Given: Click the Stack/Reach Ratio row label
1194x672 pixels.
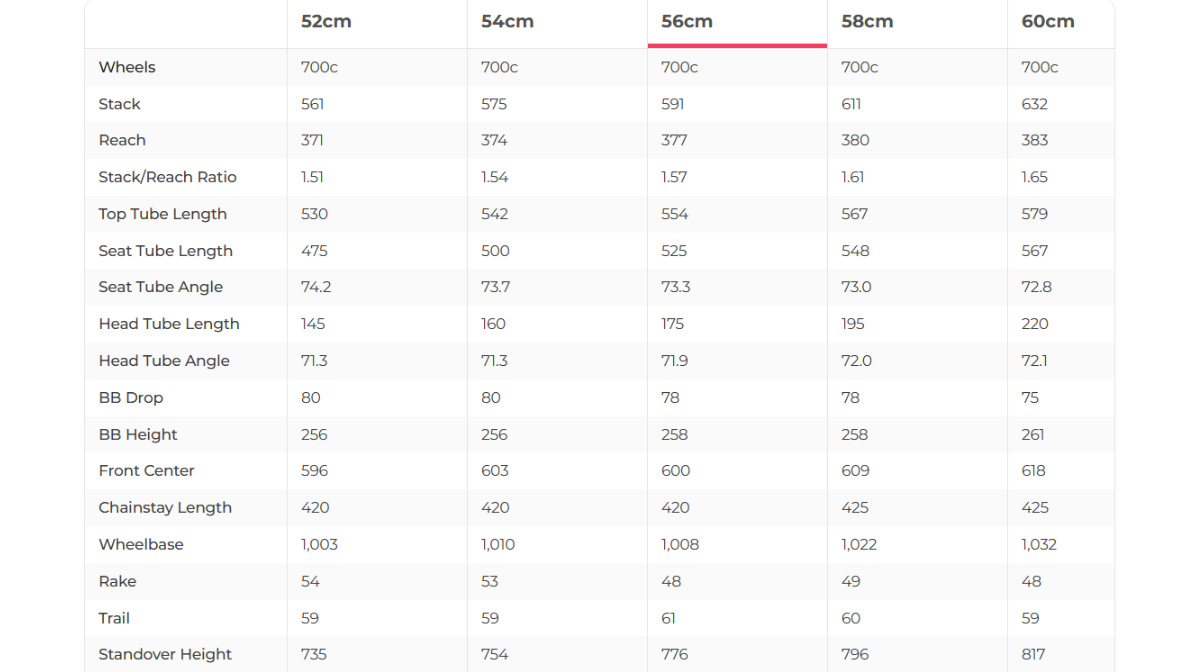Looking at the screenshot, I should click(167, 177).
